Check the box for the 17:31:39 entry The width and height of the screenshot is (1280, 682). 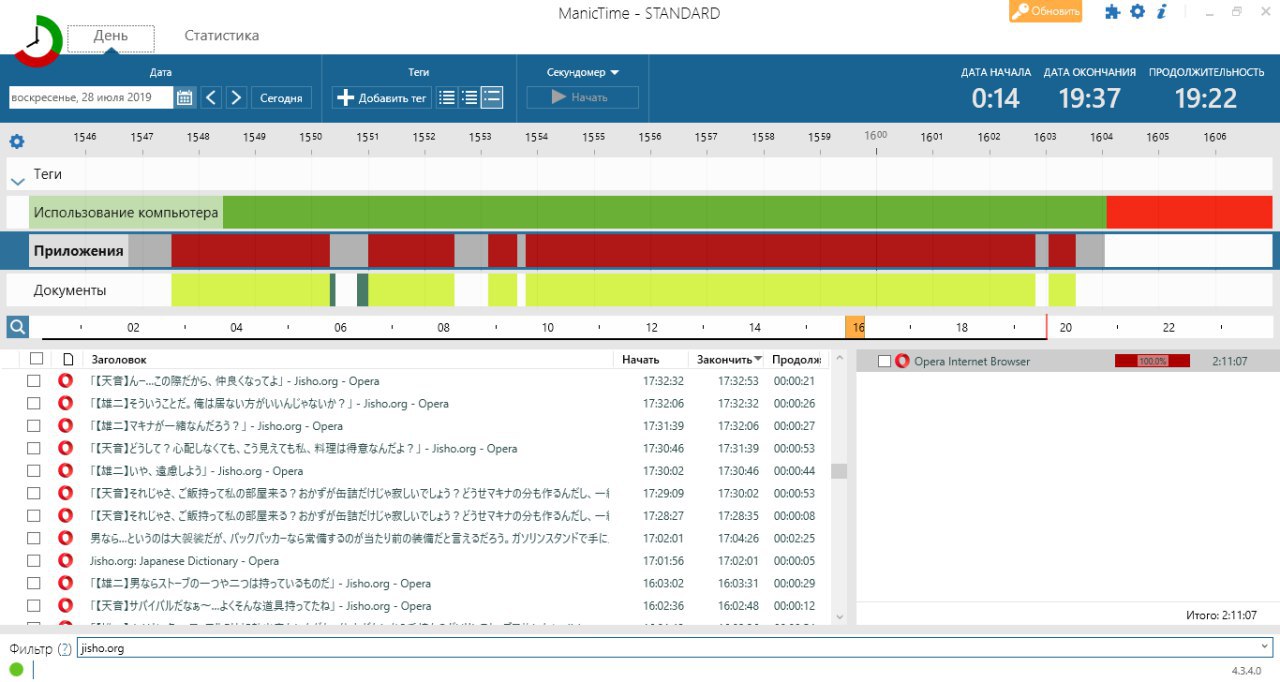[34, 426]
